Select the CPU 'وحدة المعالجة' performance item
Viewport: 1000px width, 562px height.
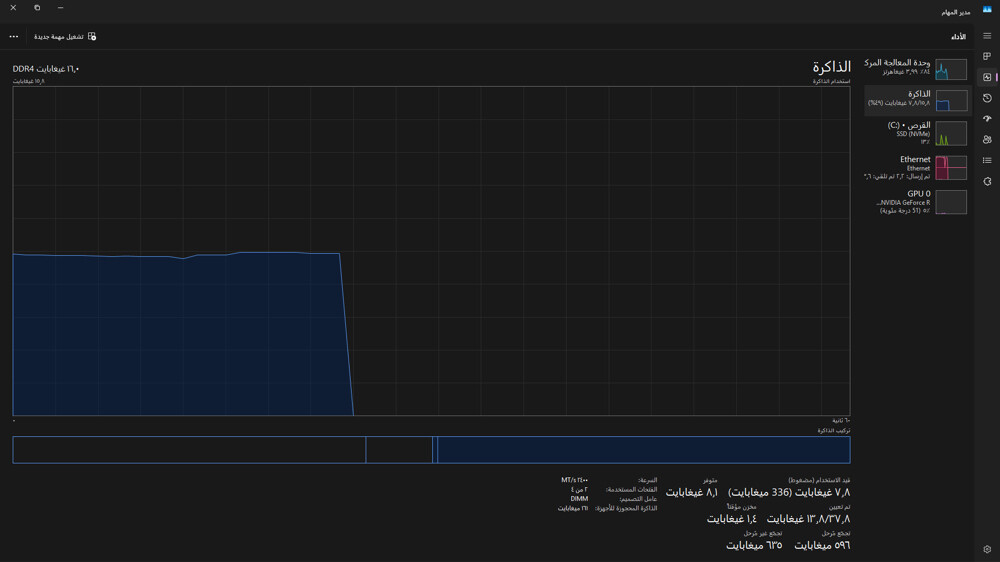pos(916,68)
